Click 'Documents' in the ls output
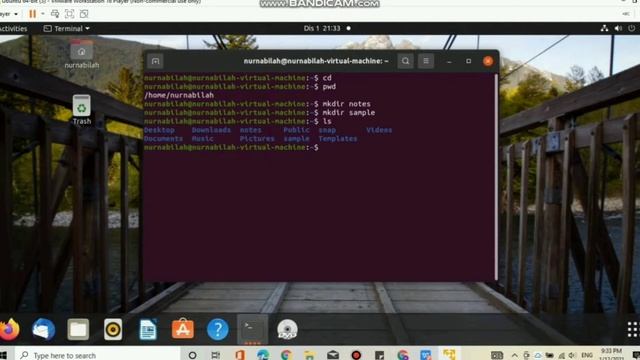This screenshot has height=360, width=640. tap(163, 139)
